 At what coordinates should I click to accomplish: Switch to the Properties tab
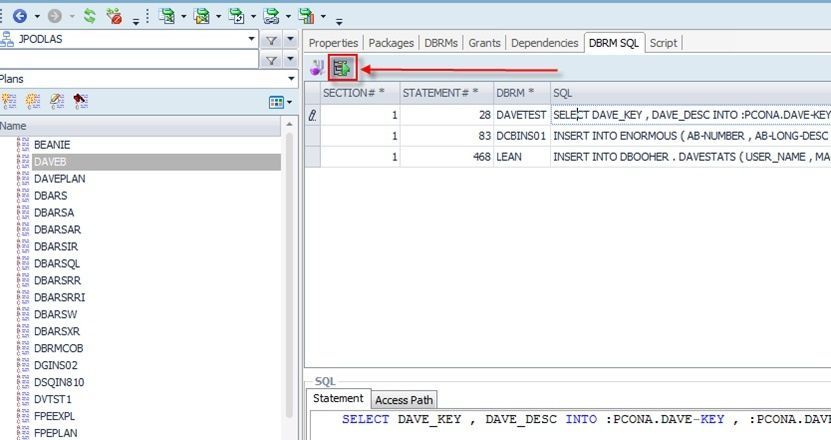(x=333, y=43)
